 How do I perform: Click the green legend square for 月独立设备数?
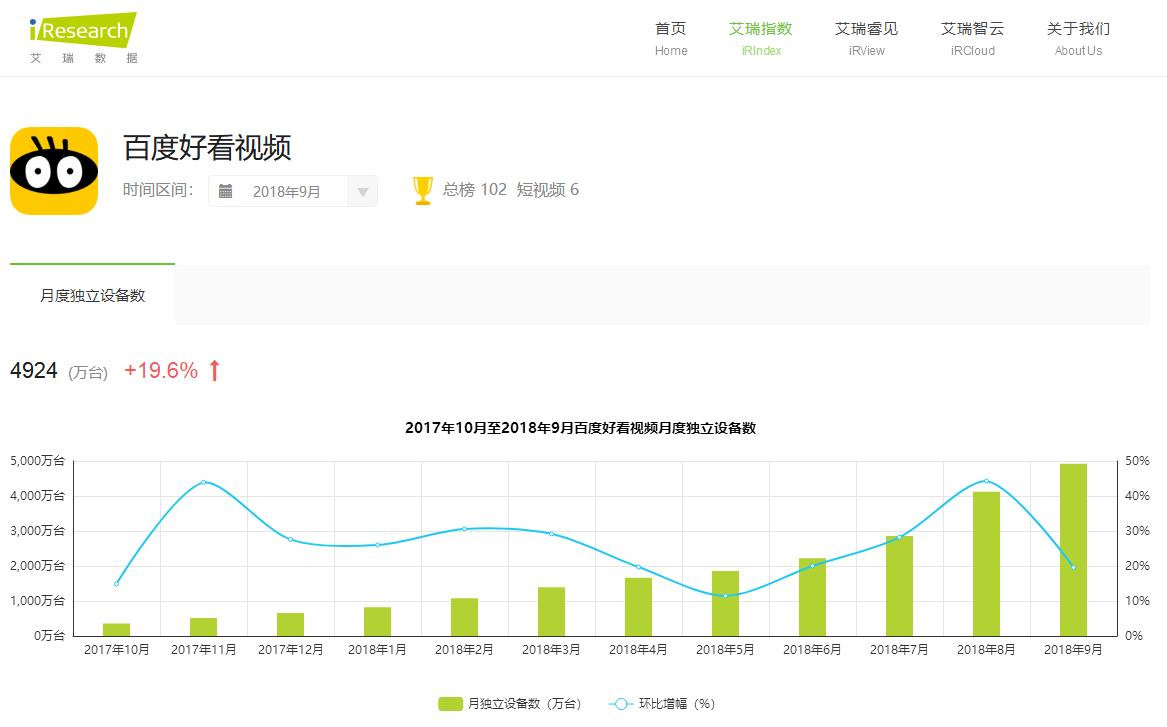point(453,703)
